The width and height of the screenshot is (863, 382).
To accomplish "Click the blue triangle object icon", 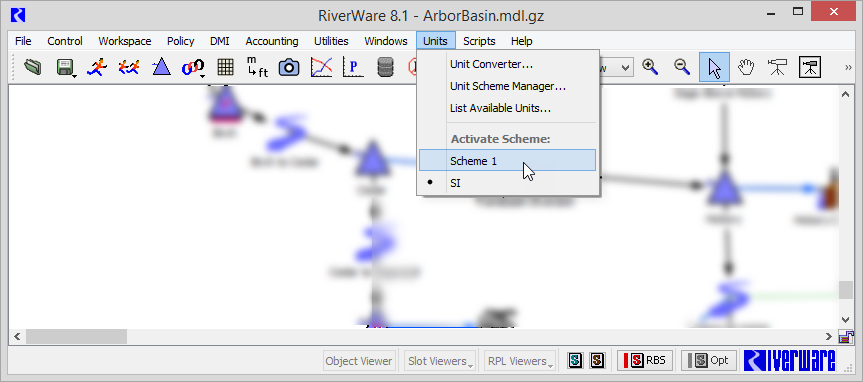I will pos(161,67).
